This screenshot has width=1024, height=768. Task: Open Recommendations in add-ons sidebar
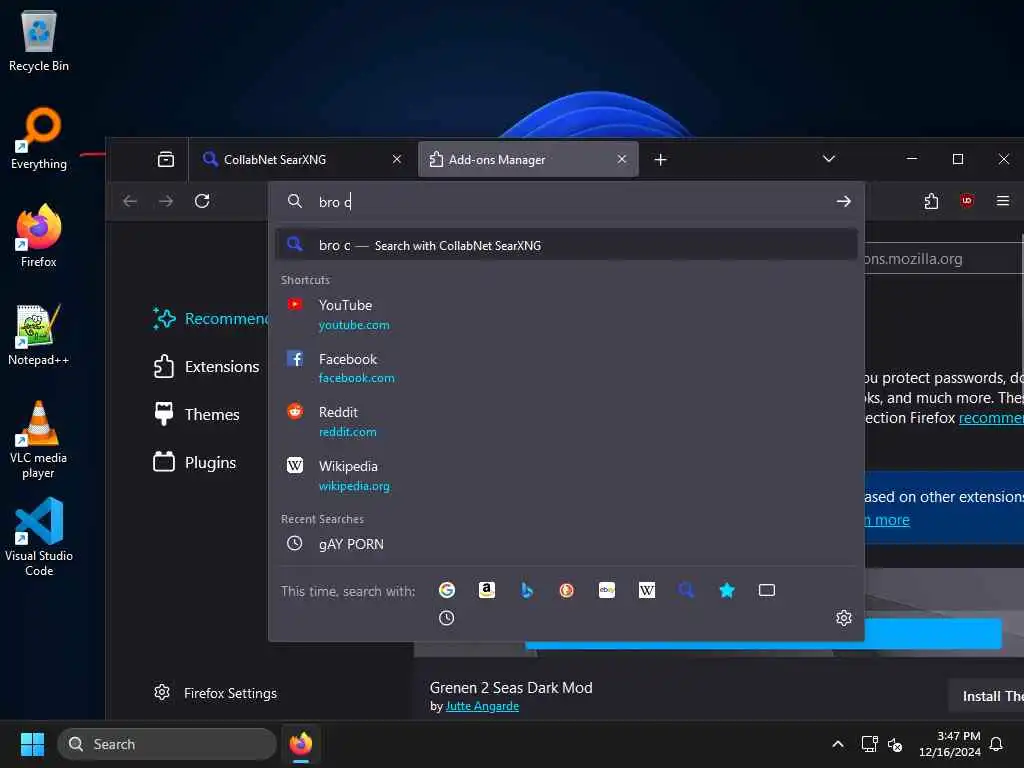tap(210, 319)
